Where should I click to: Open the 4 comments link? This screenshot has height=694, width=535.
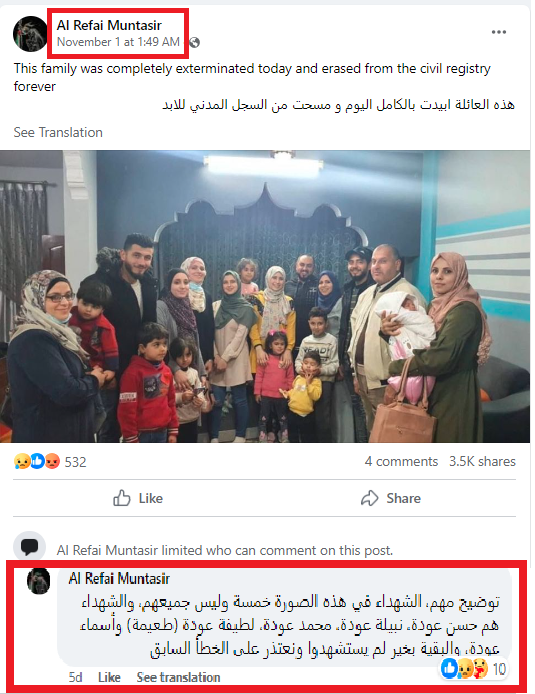tap(401, 462)
